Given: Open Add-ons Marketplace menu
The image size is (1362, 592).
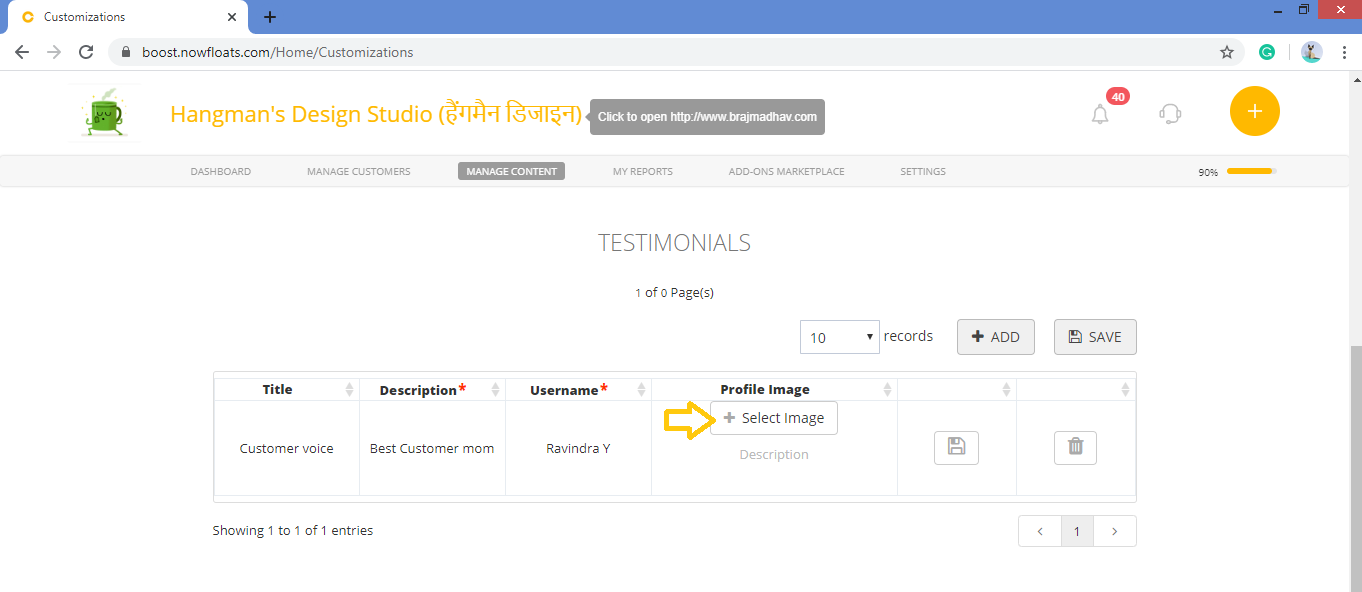Looking at the screenshot, I should click(x=787, y=171).
